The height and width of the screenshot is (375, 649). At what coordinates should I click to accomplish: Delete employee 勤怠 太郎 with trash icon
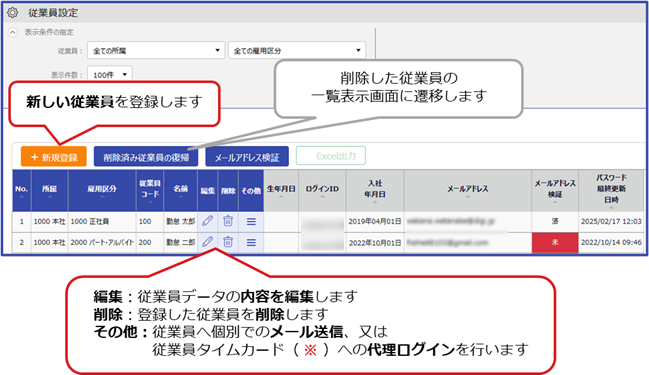[228, 221]
